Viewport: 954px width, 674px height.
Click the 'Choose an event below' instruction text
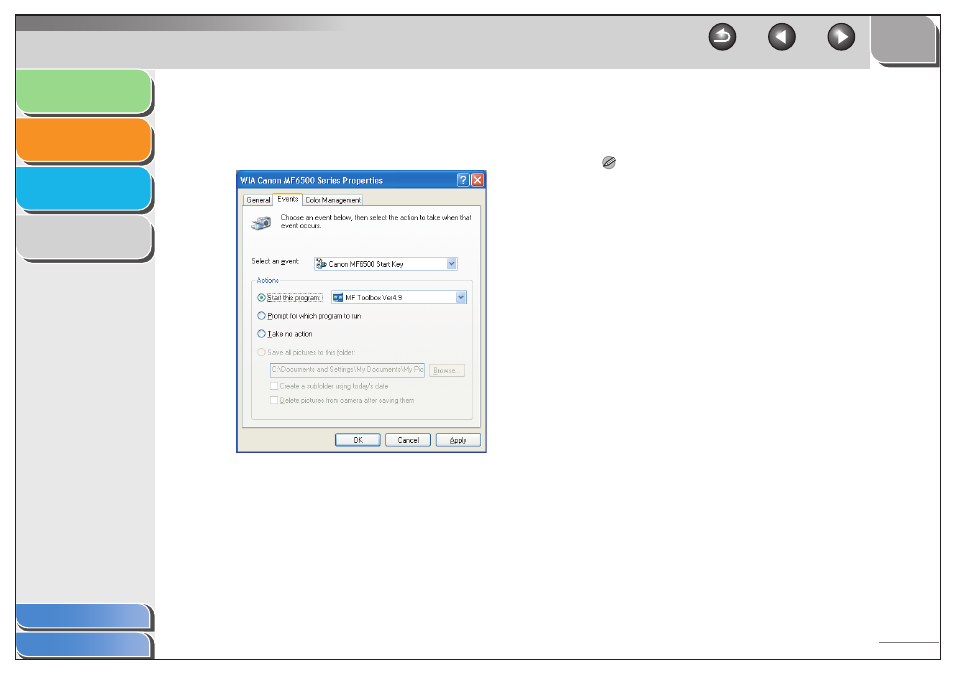click(x=376, y=221)
